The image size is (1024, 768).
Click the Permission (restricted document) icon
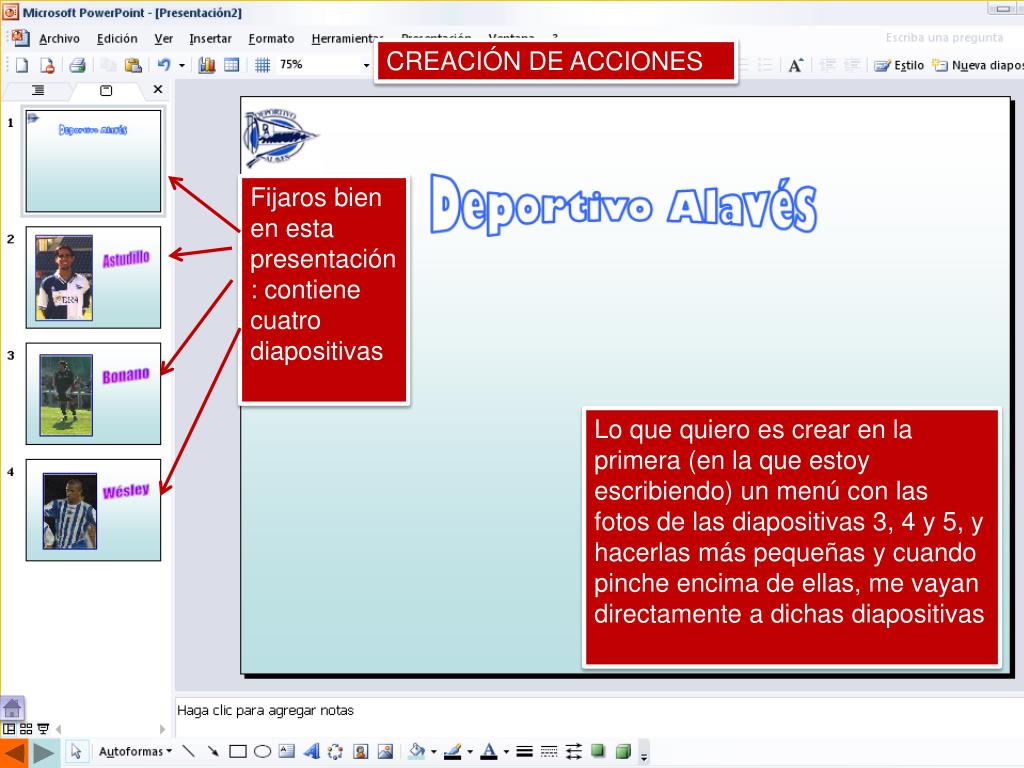point(47,65)
